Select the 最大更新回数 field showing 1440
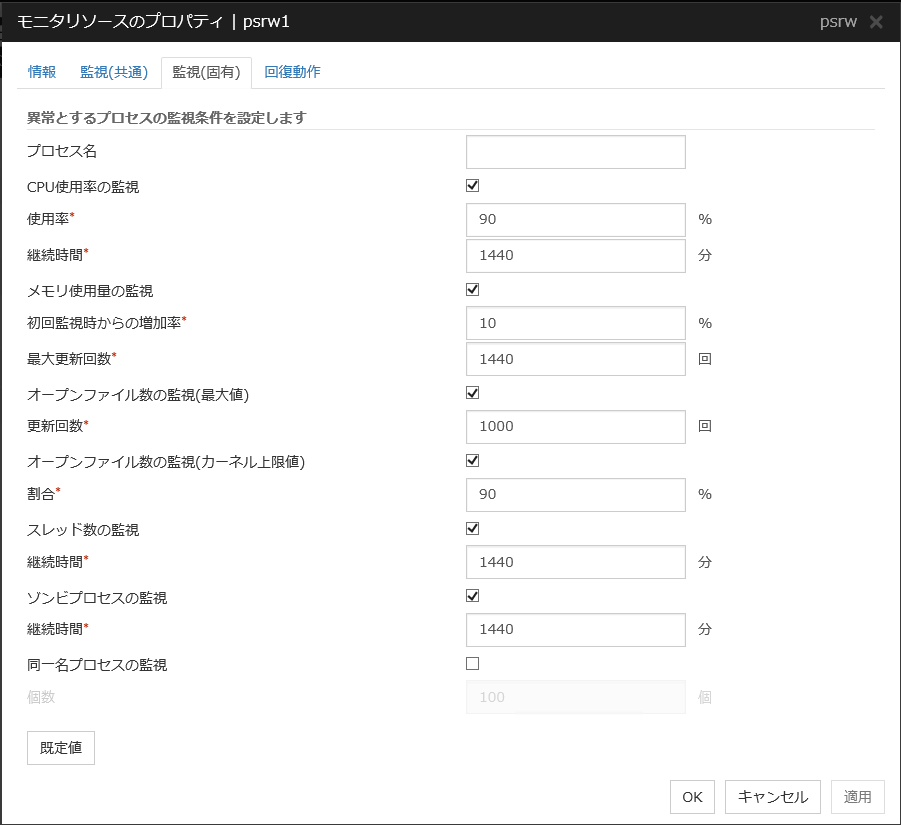901x825 pixels. [575, 358]
